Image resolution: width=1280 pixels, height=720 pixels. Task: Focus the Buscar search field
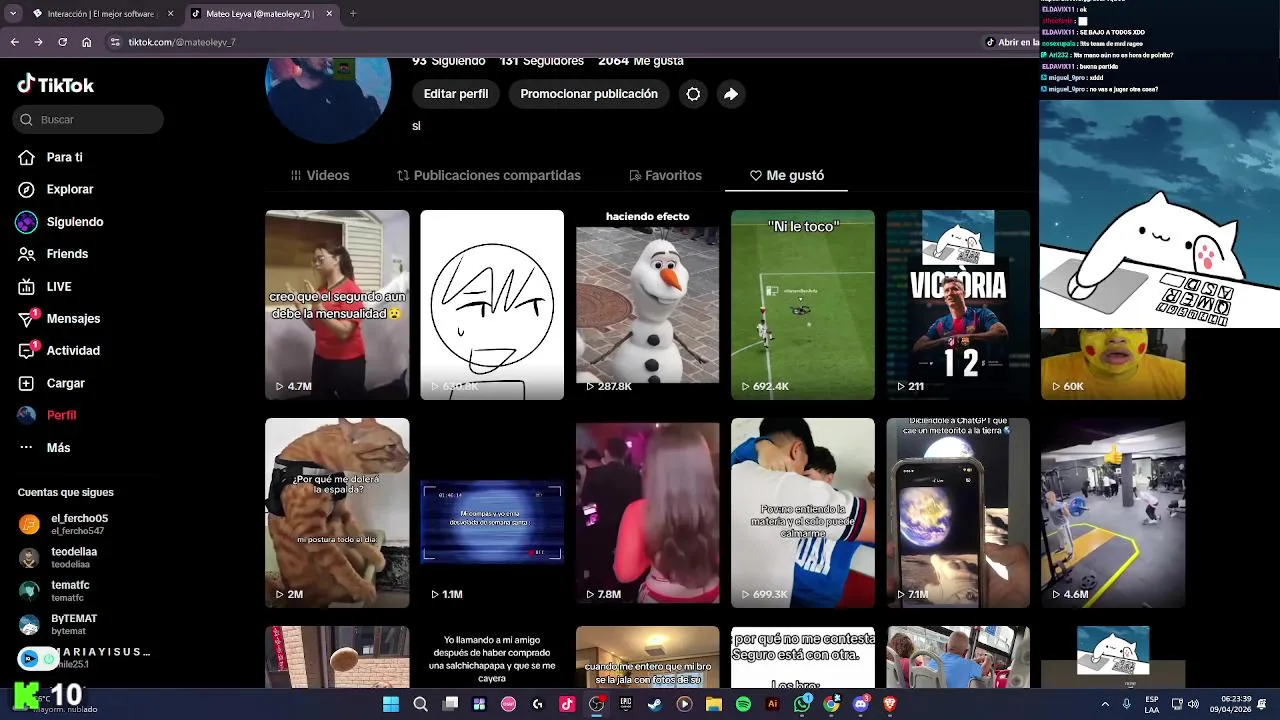click(x=88, y=119)
